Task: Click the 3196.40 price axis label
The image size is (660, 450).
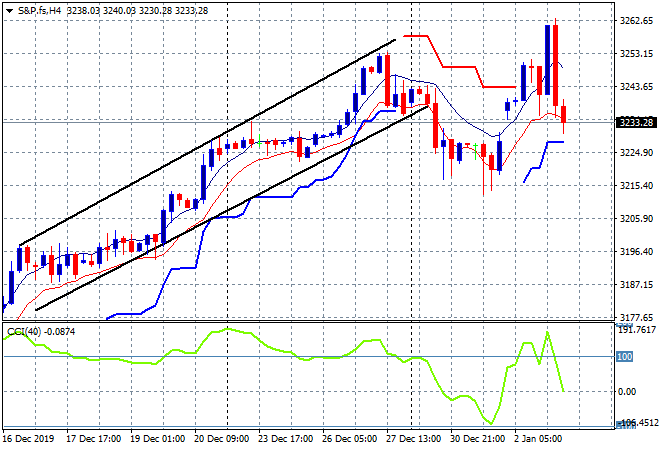Action: tap(636, 251)
